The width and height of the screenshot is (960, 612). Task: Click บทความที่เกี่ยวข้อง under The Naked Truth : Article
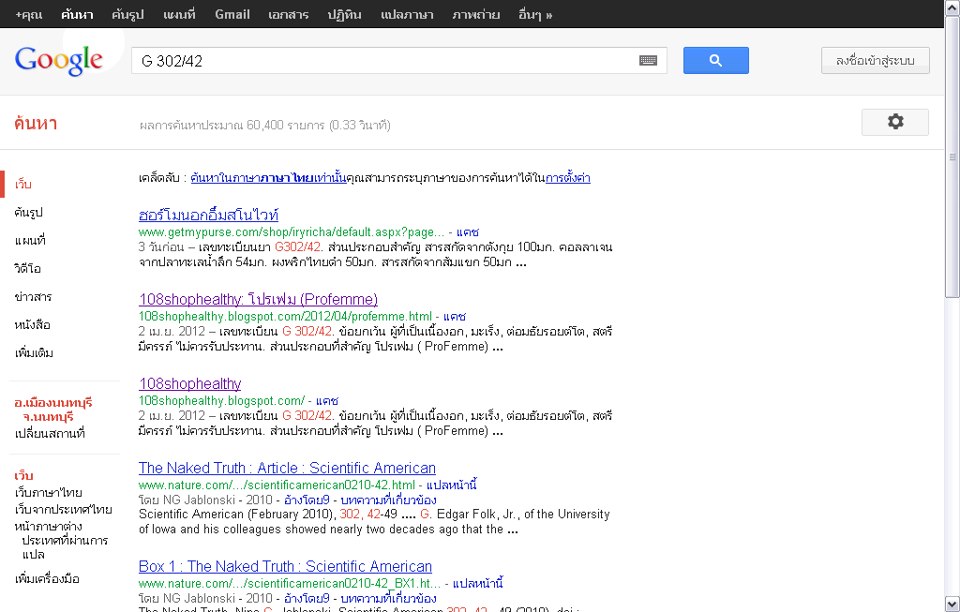388,500
